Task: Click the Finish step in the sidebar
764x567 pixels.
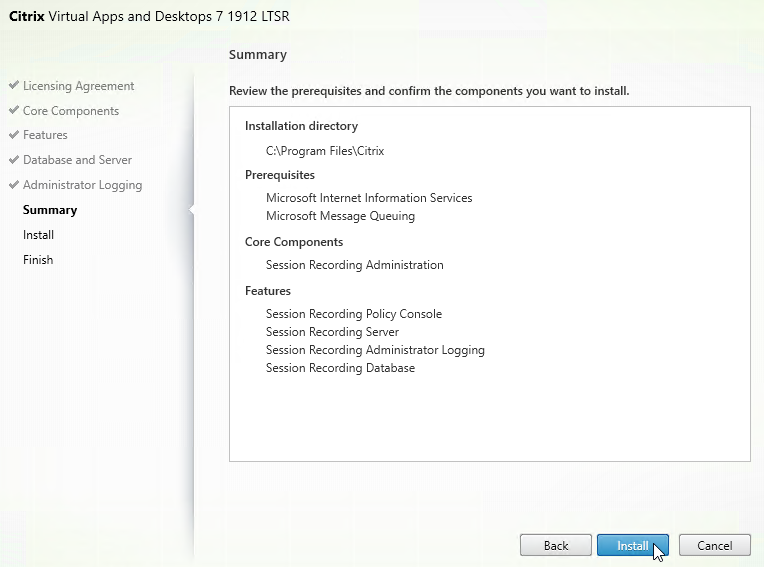Action: pyautogui.click(x=38, y=260)
